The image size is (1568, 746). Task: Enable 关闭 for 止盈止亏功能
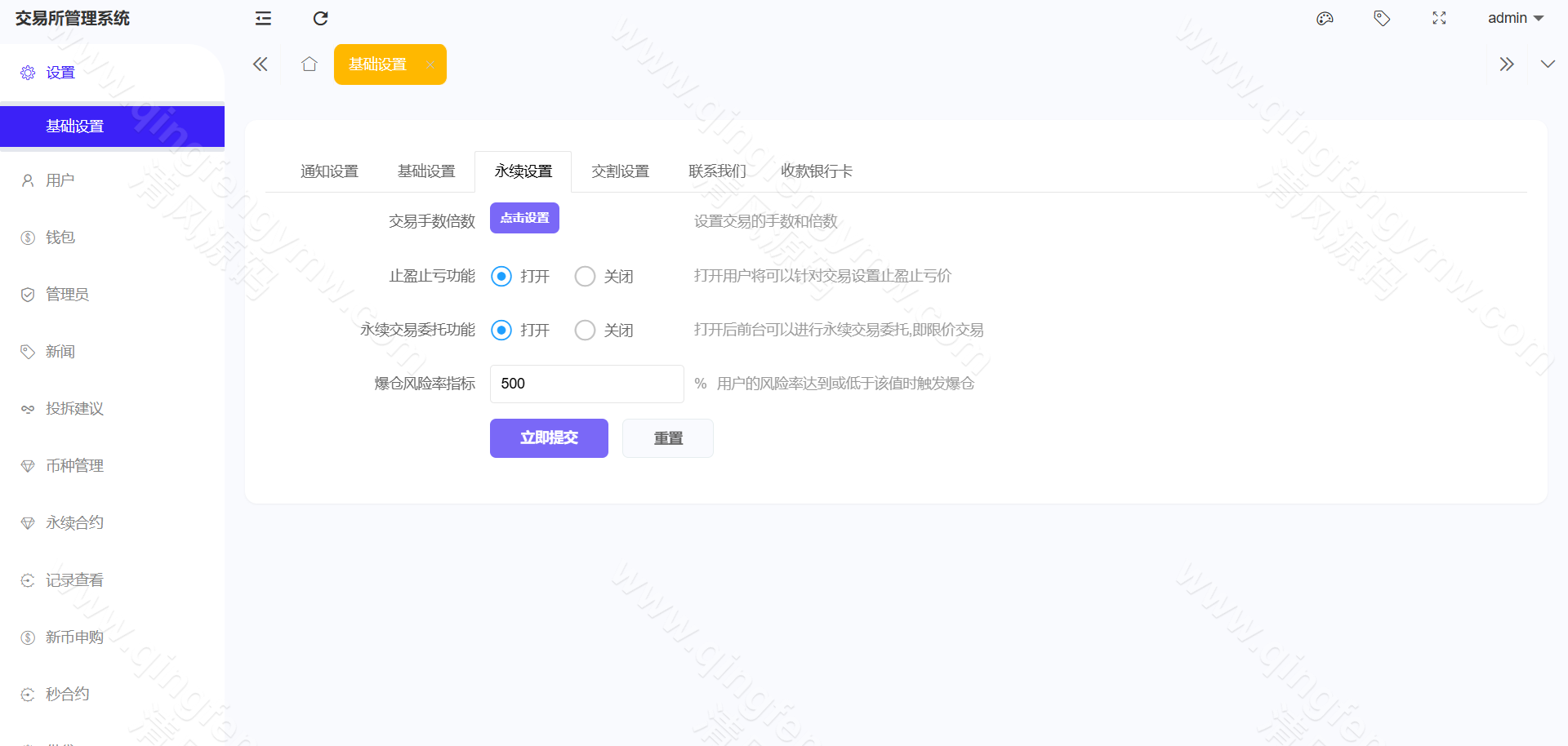(585, 276)
